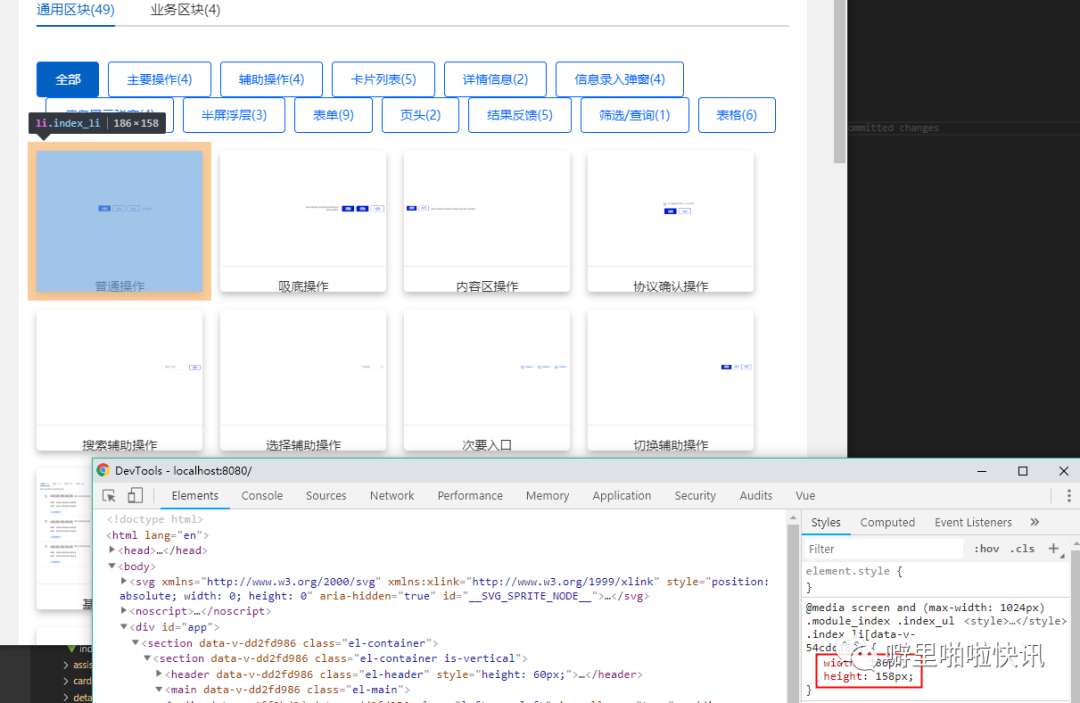Close the DevTools window

tap(1063, 471)
